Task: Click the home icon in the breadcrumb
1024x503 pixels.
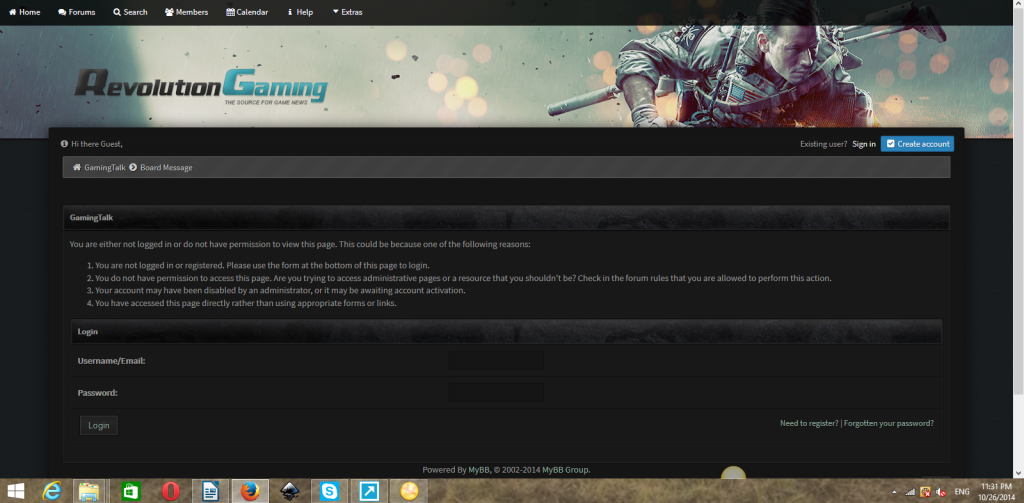Action: 76,167
